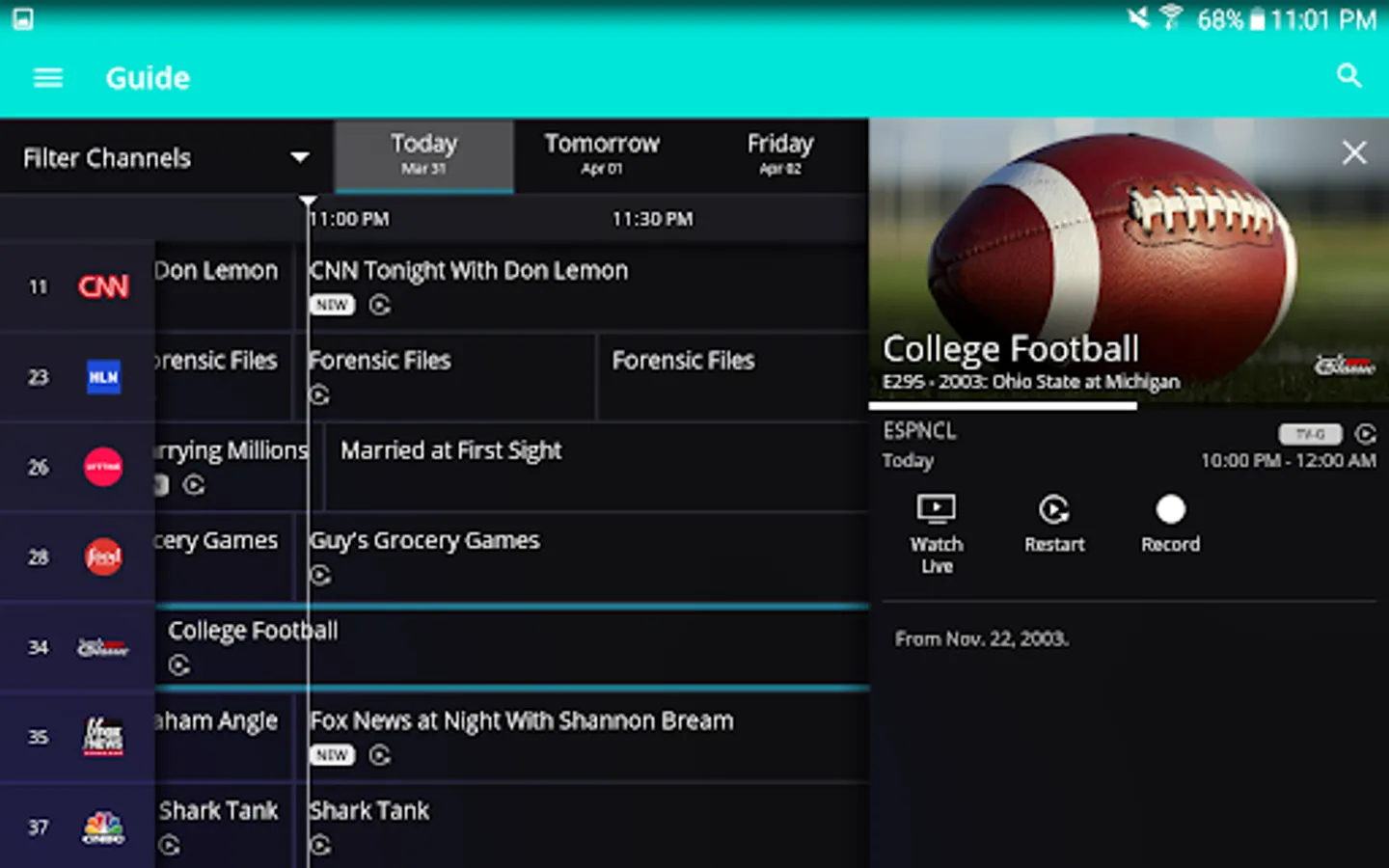
Task: Switch to the Today tab
Action: (x=423, y=155)
